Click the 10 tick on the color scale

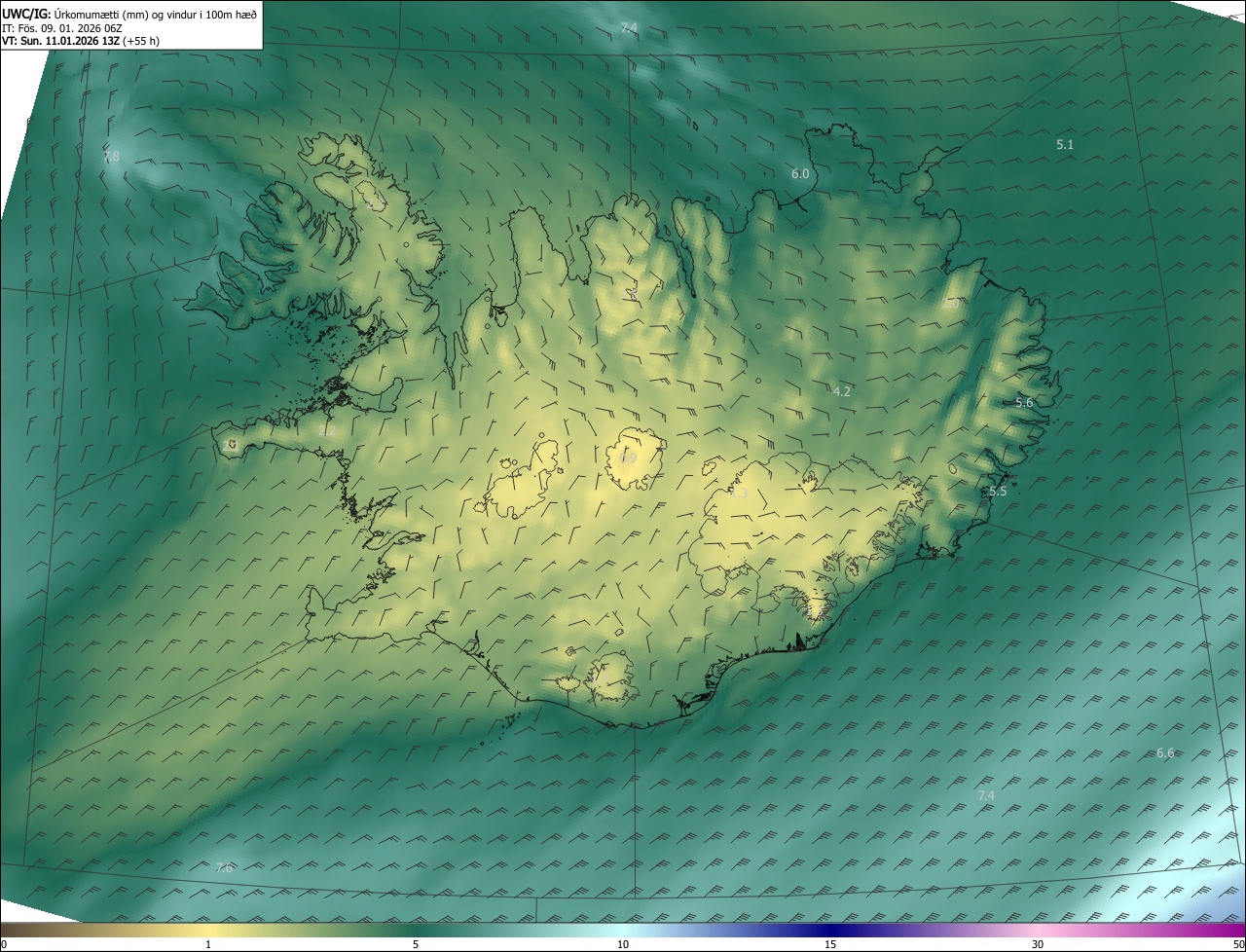tap(623, 944)
